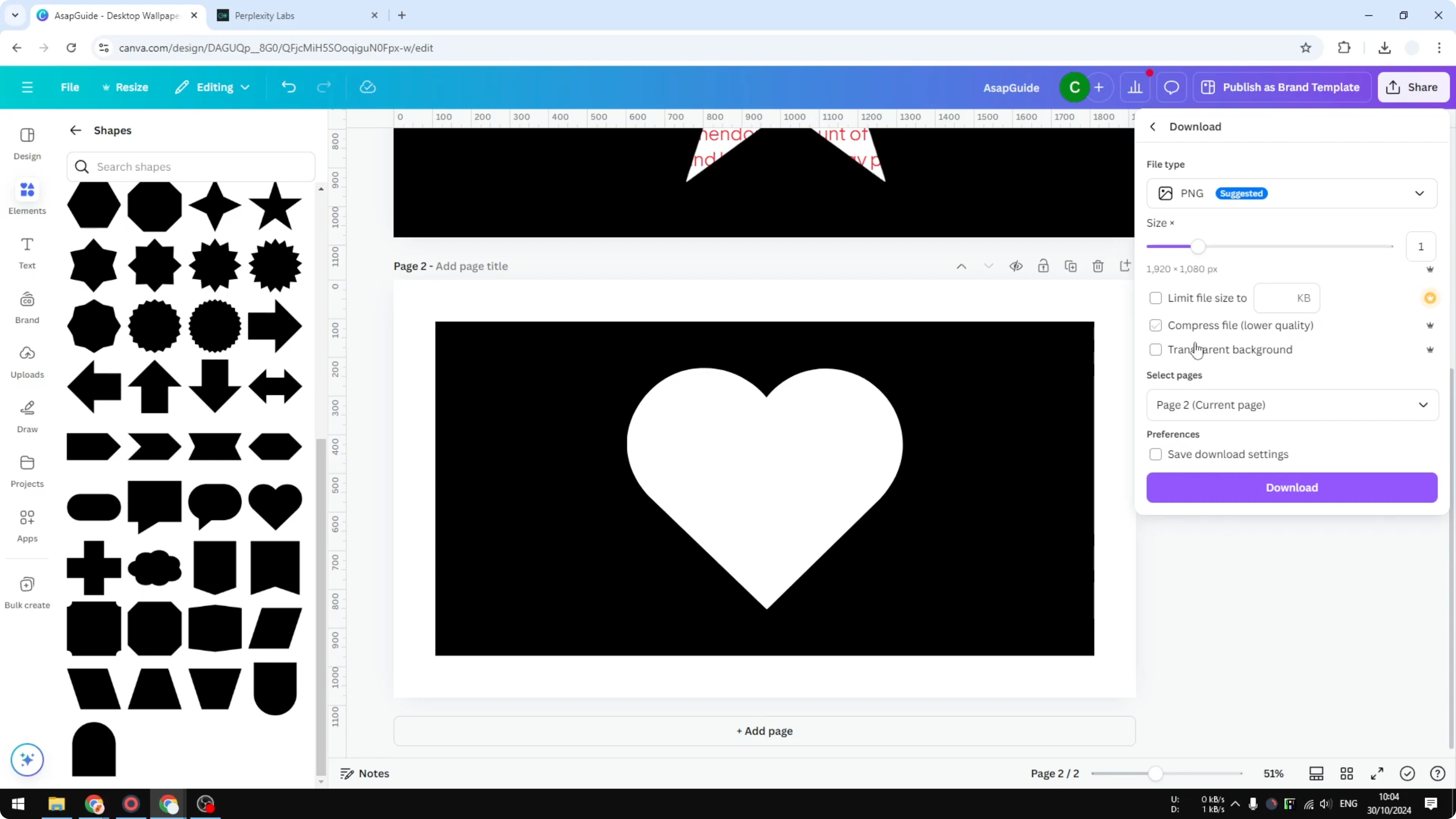Duplicate Page 2 using duplicate icon
The image size is (1456, 819).
[x=1071, y=265]
